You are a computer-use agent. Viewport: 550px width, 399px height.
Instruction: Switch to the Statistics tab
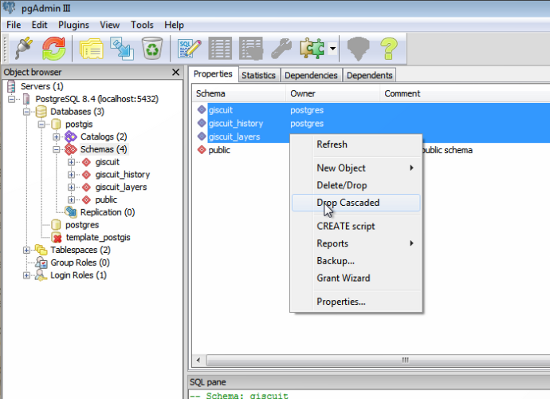(x=259, y=75)
